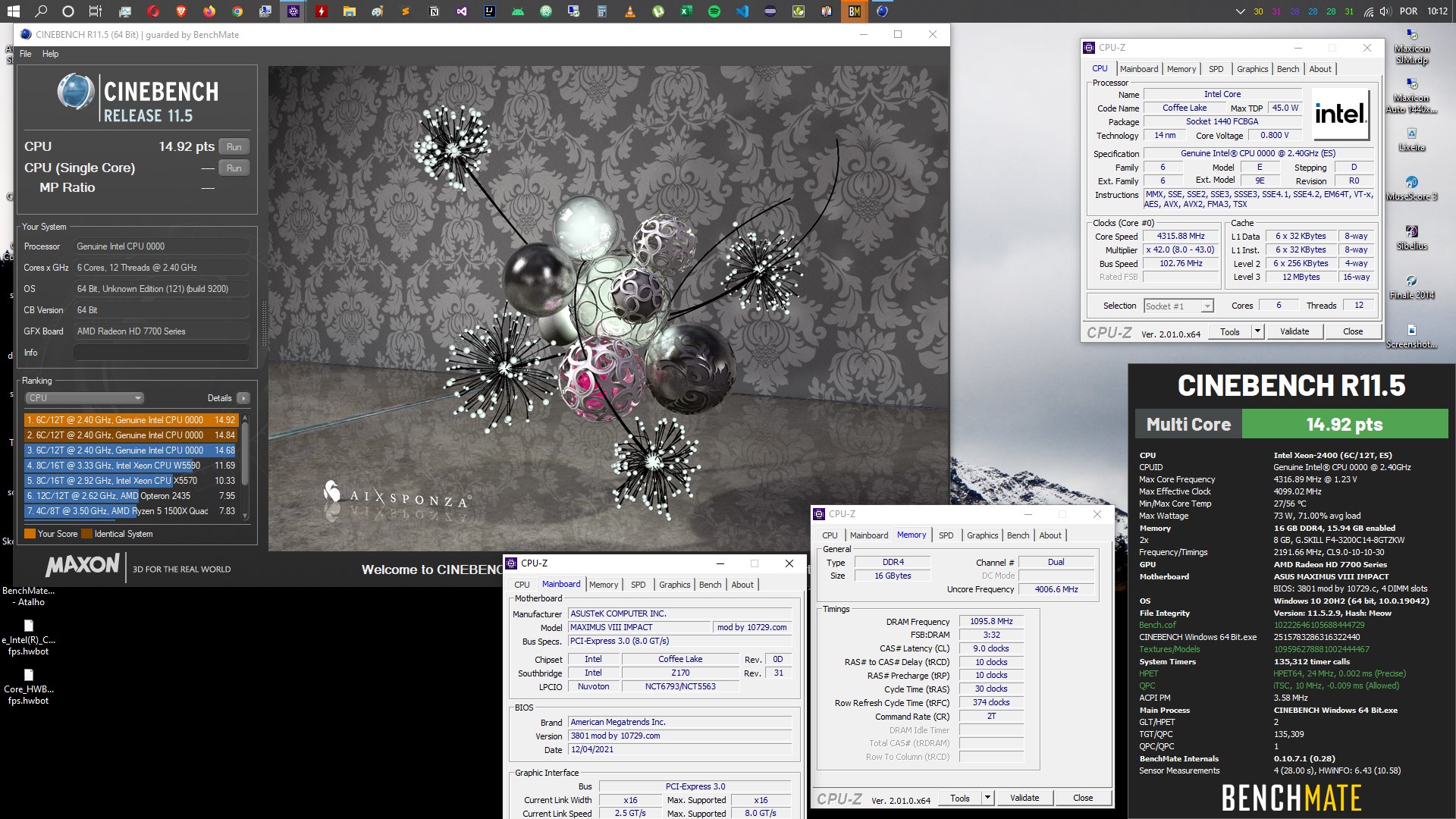
Task: Launch Google Chrome from the taskbar
Action: click(x=237, y=11)
